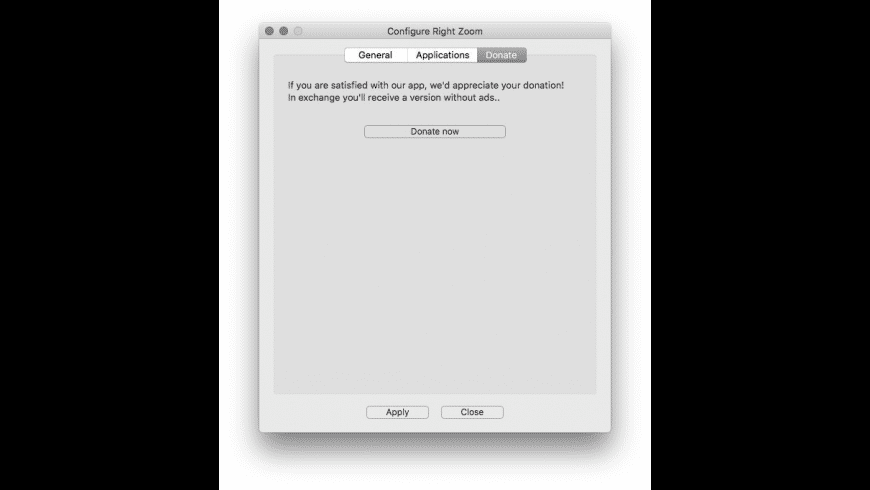Image resolution: width=870 pixels, height=490 pixels.
Task: Click the version without ads text line
Action: (x=393, y=98)
